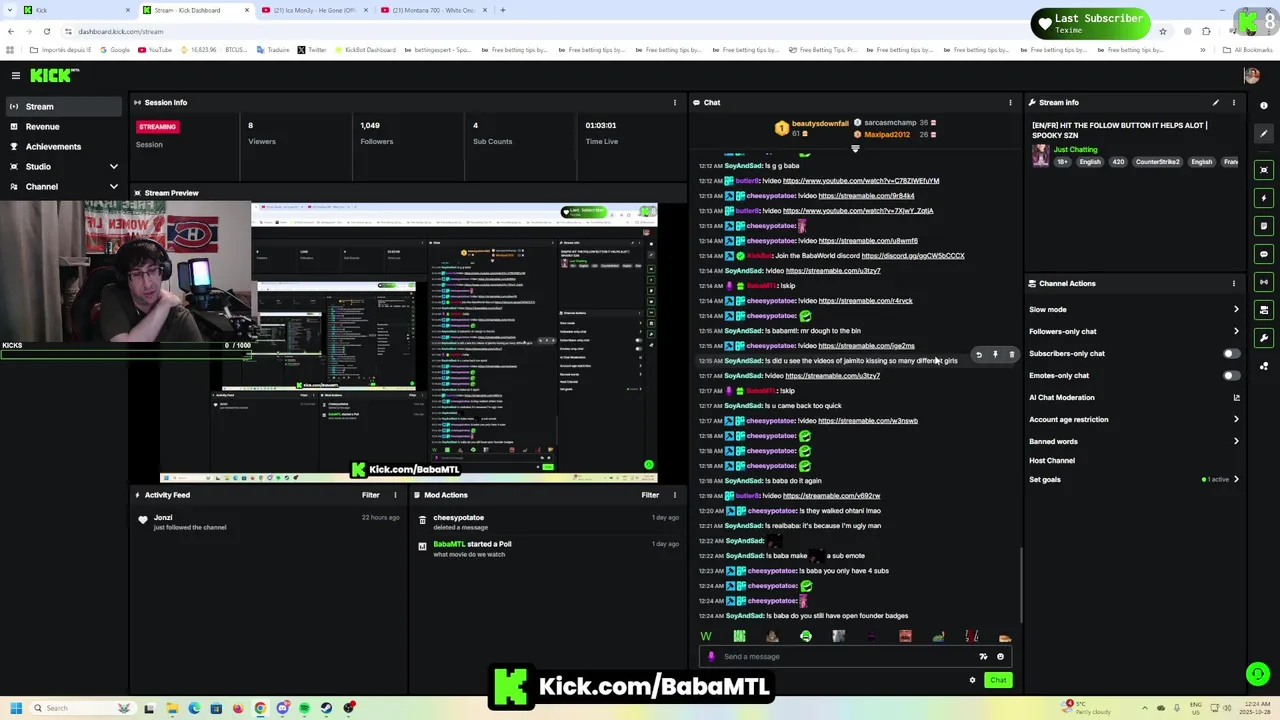
Task: Click the Windows Start button
Action: [x=15, y=708]
